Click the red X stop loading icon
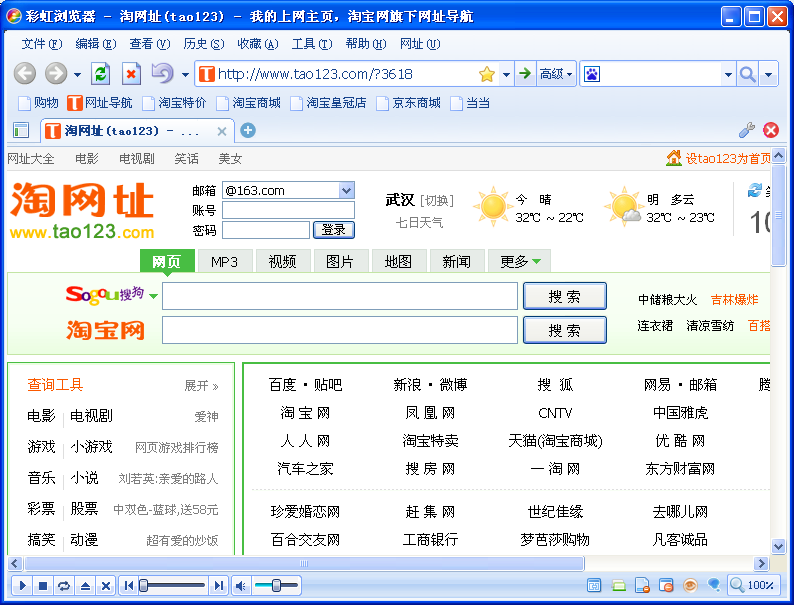794x605 pixels. coord(131,74)
